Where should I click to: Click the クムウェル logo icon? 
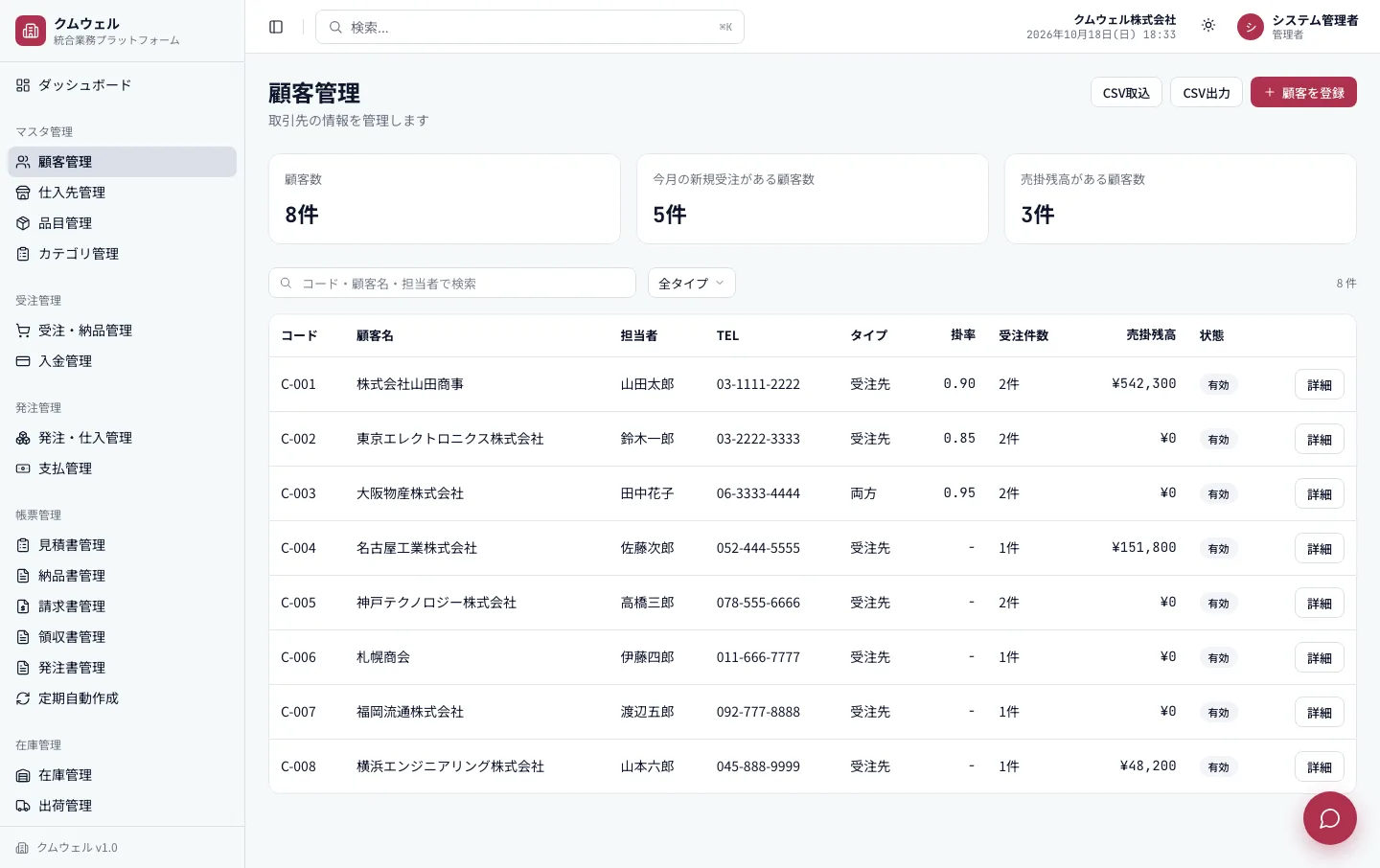[x=31, y=31]
